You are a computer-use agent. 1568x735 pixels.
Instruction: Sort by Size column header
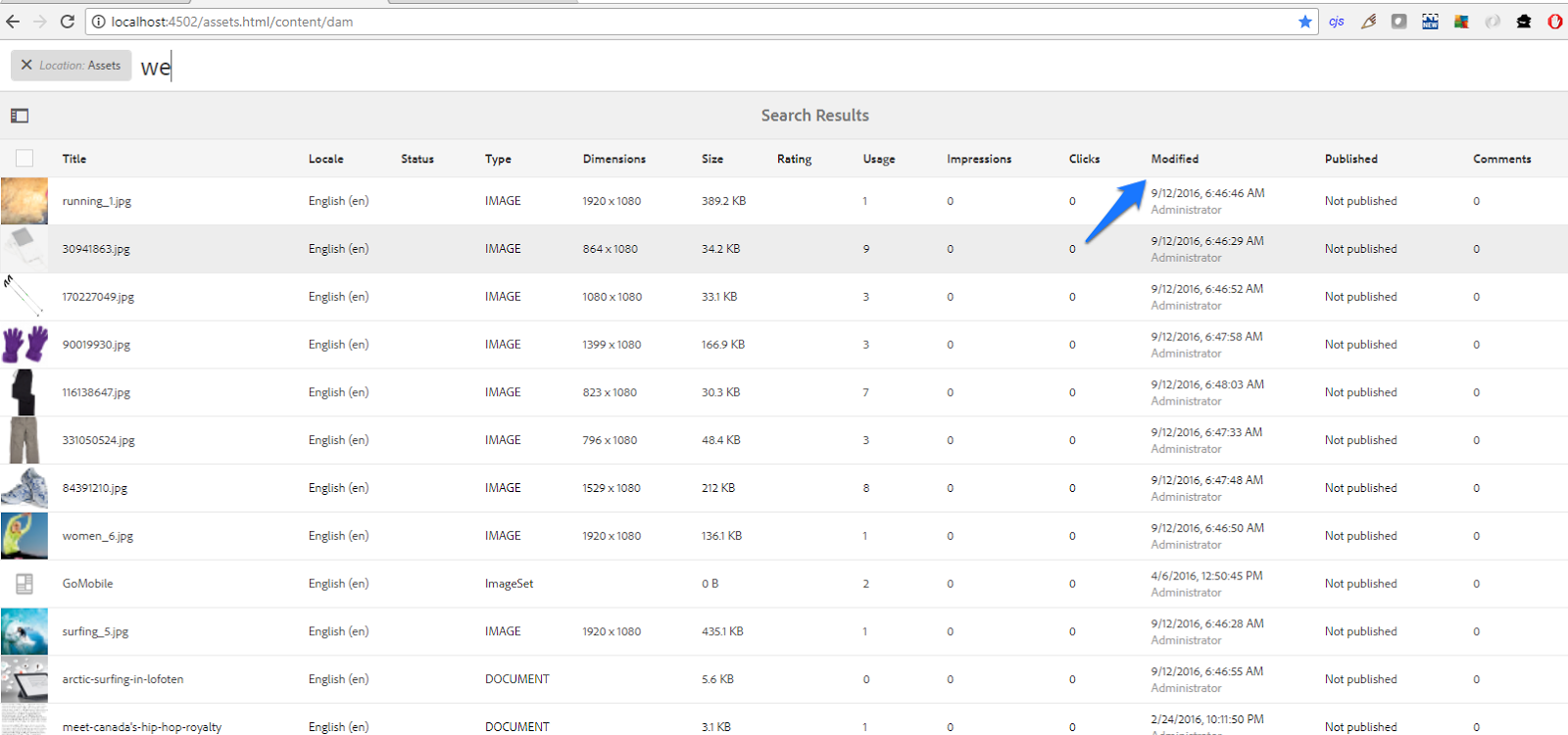point(712,159)
